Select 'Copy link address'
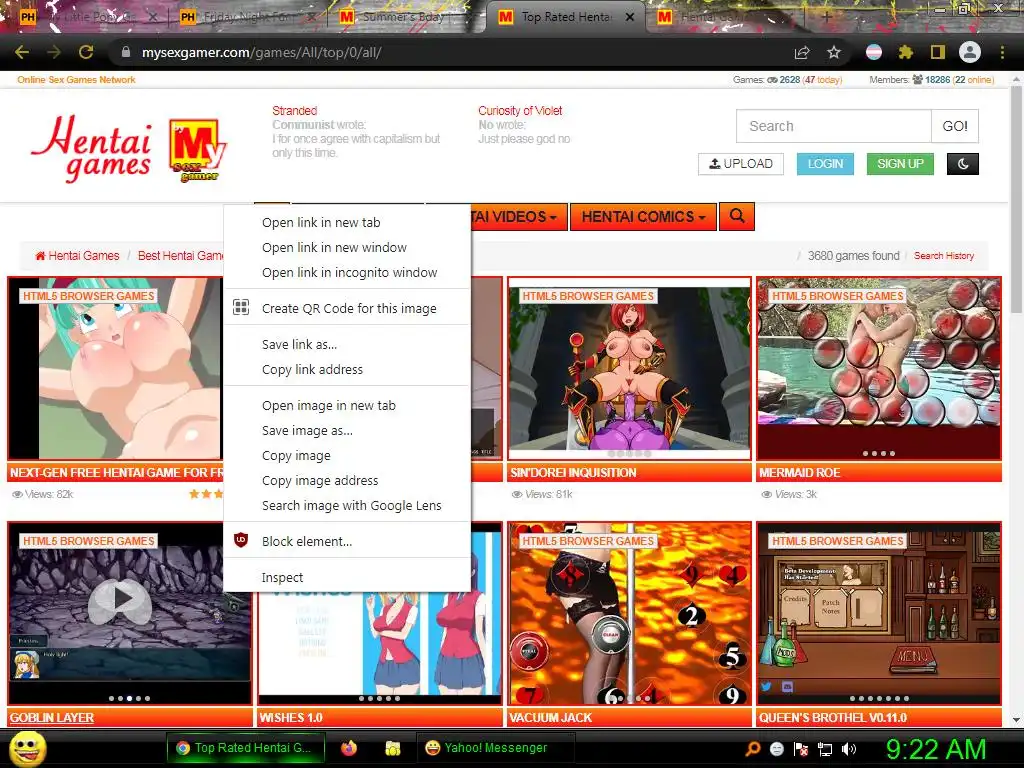Screen dimensions: 1024x768 [347, 369]
